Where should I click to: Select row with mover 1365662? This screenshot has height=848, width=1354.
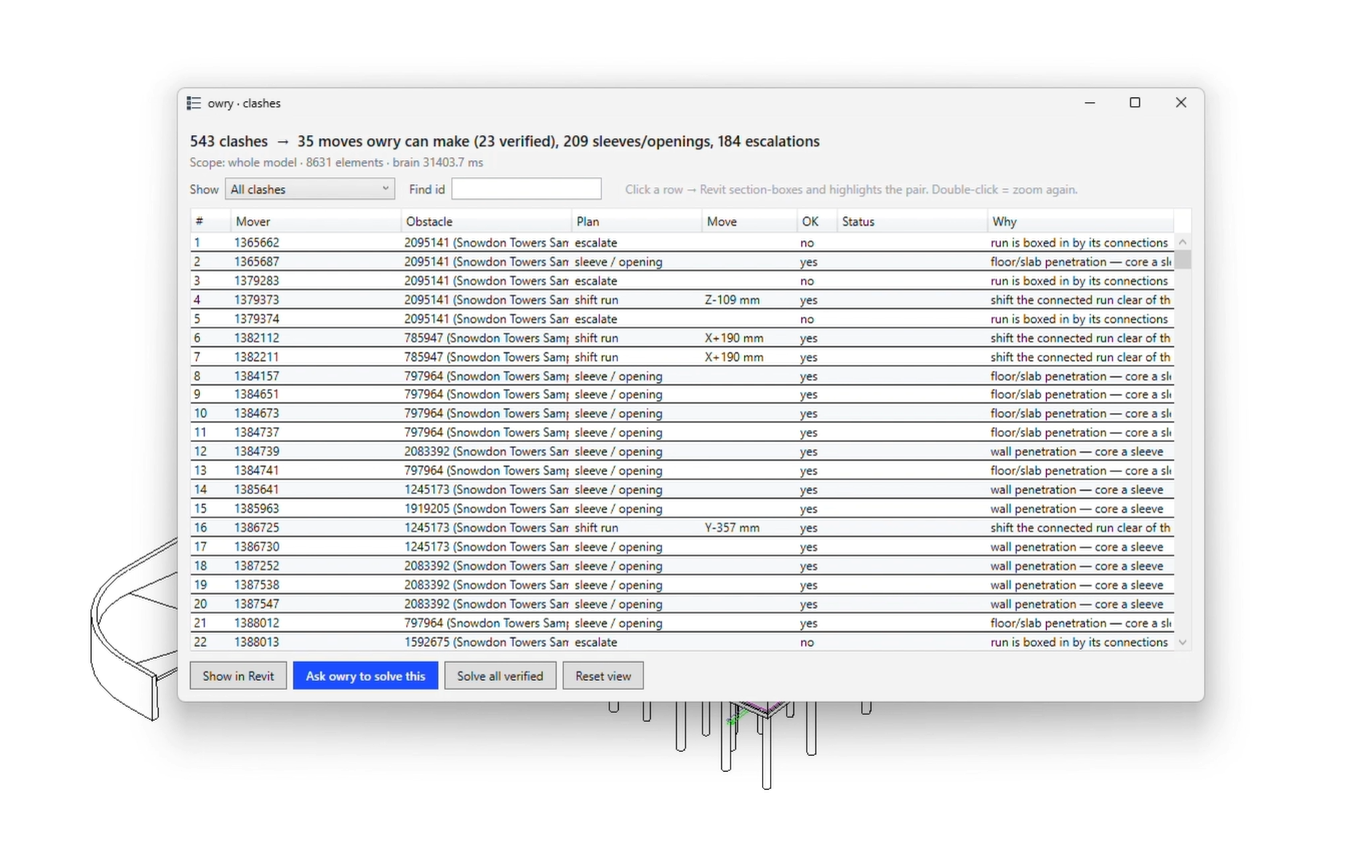pos(682,243)
